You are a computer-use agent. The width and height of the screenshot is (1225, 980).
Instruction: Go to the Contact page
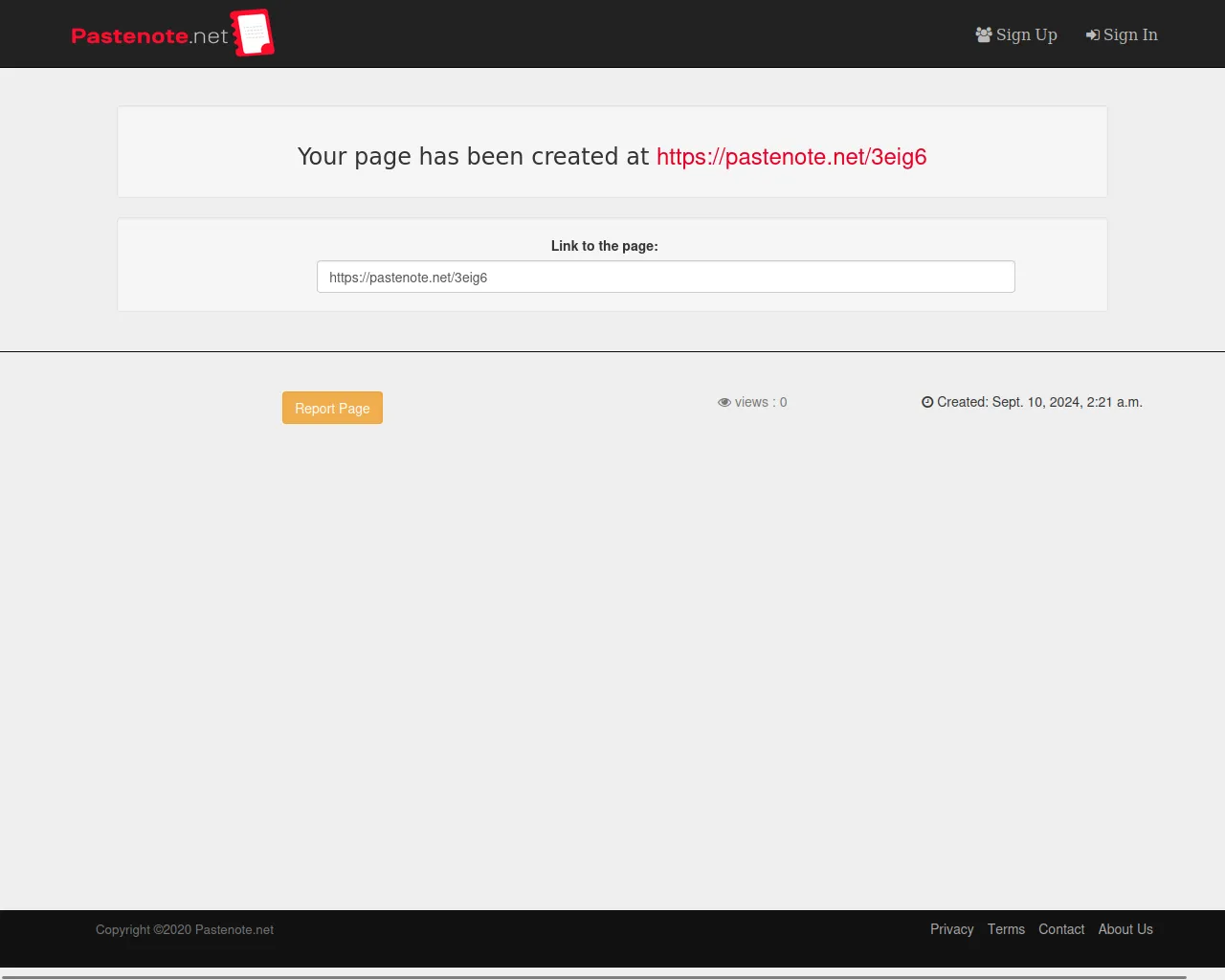pos(1061,929)
